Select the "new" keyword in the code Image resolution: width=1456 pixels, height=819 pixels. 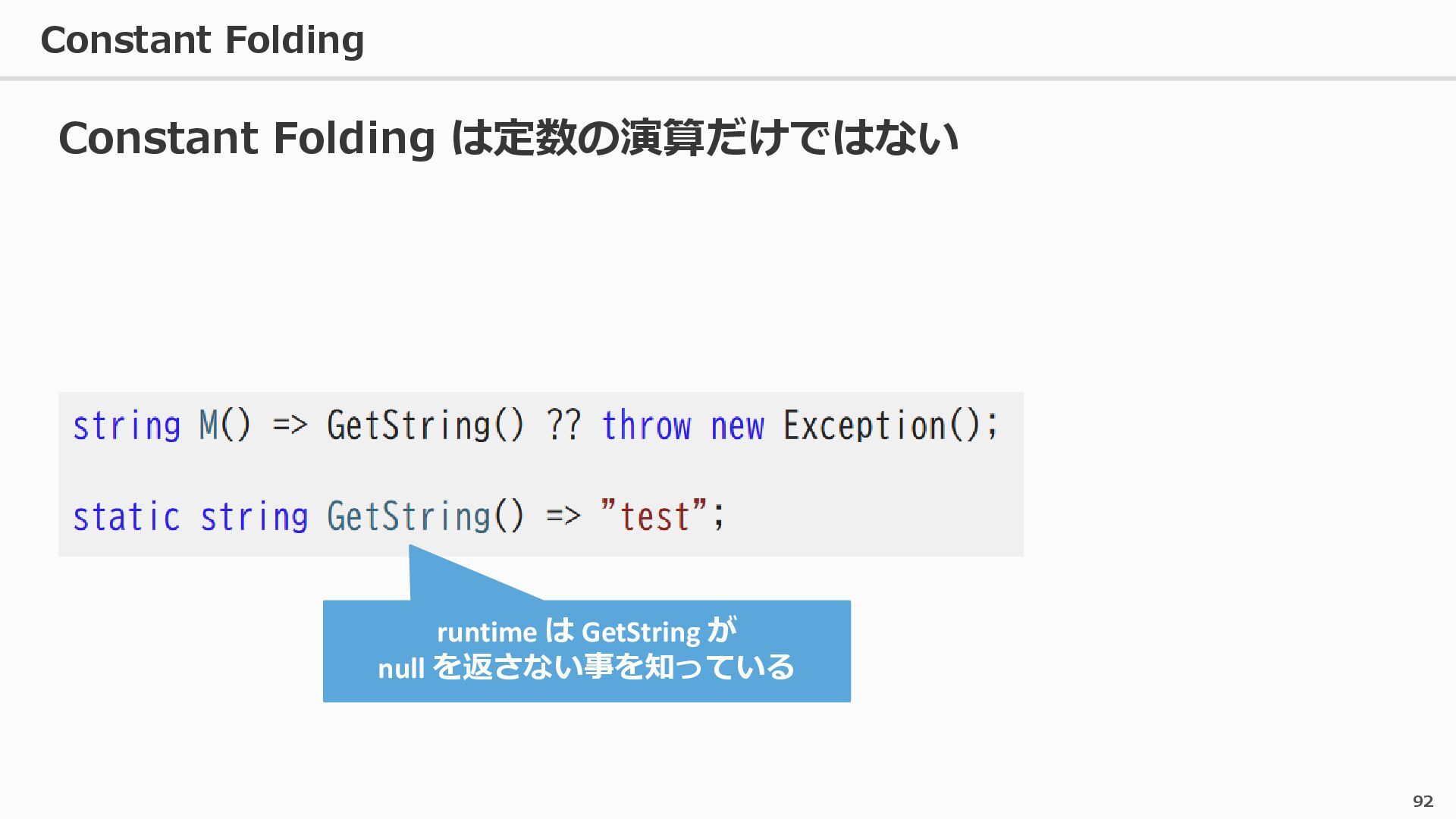click(x=737, y=425)
